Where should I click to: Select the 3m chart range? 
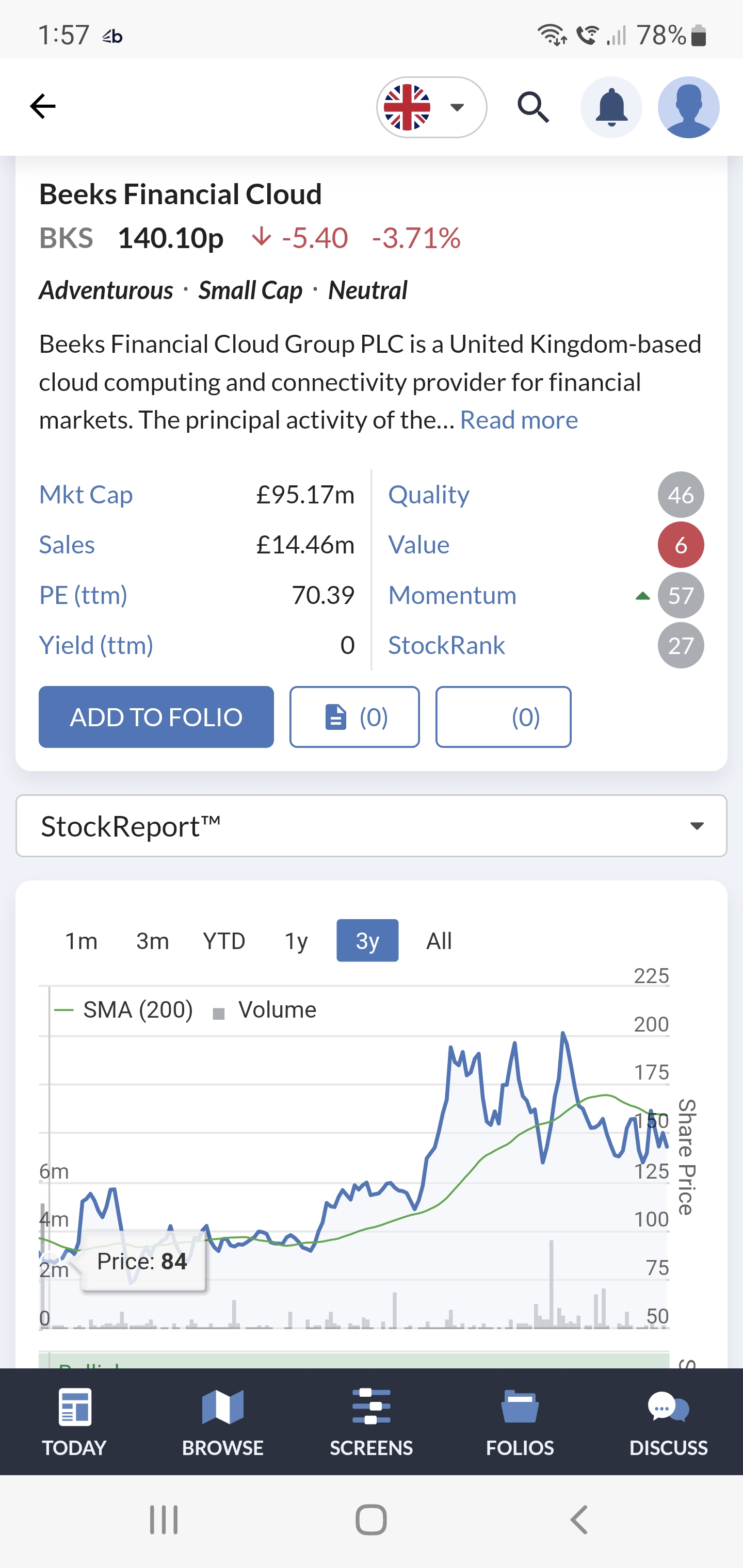click(x=152, y=941)
